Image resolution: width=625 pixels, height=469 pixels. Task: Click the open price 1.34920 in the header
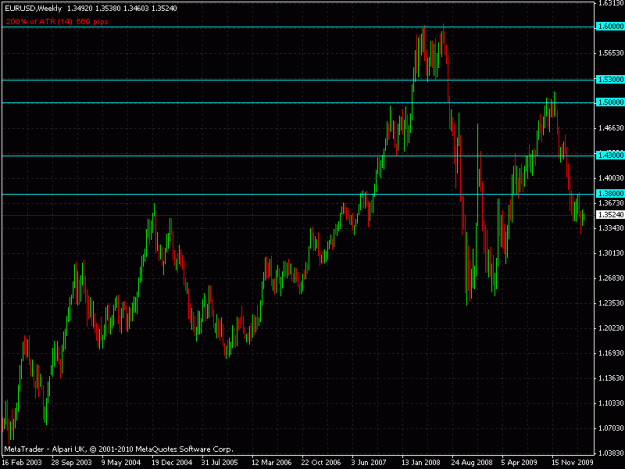pyautogui.click(x=80, y=8)
